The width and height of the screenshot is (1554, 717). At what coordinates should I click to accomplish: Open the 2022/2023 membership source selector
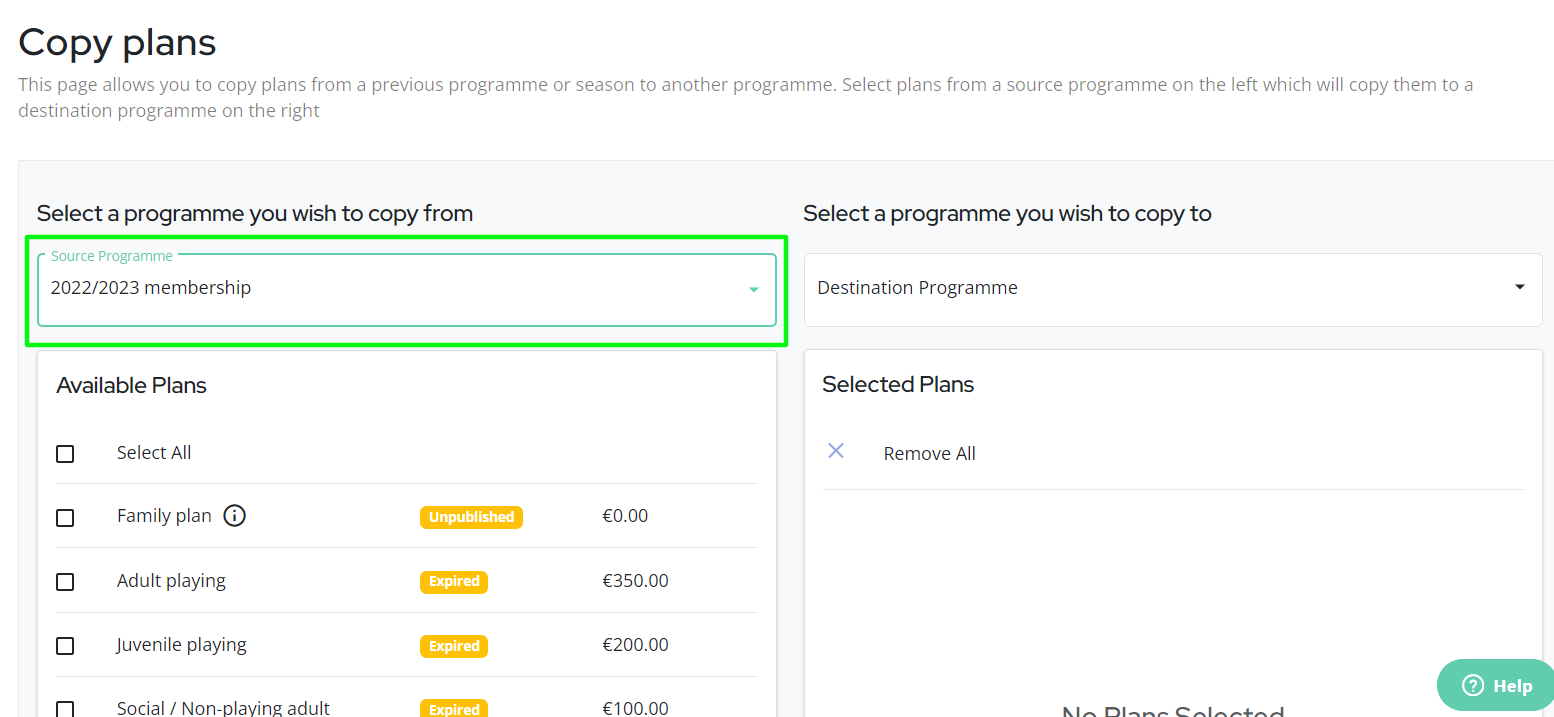(400, 289)
